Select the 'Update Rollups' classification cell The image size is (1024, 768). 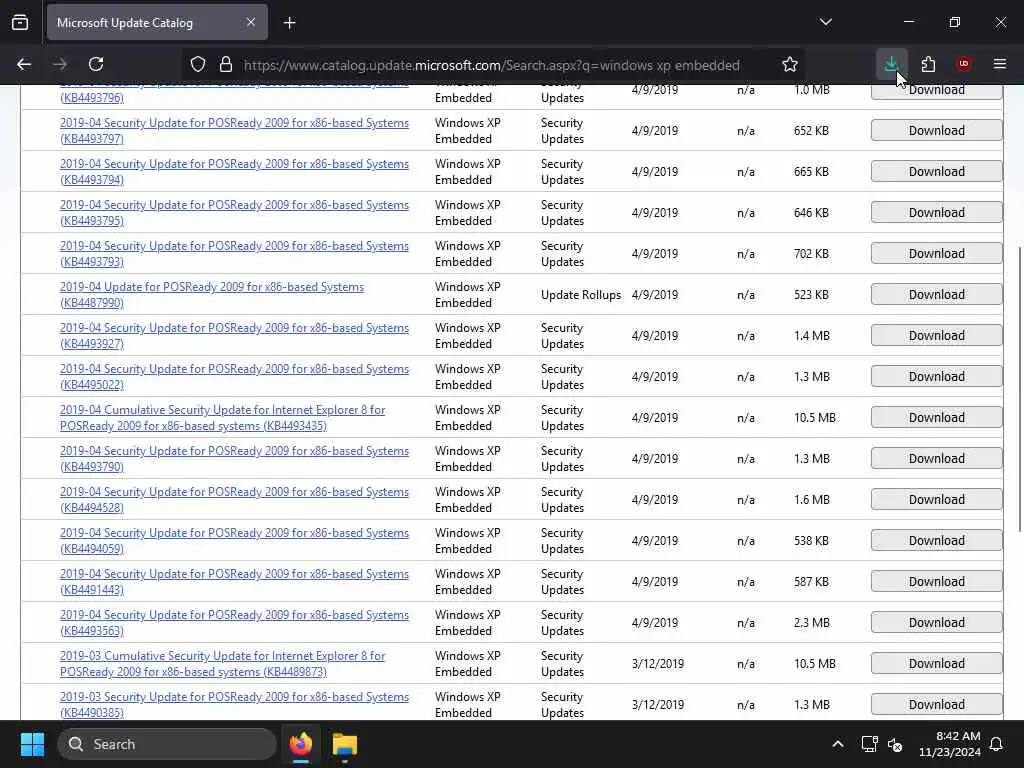point(581,295)
